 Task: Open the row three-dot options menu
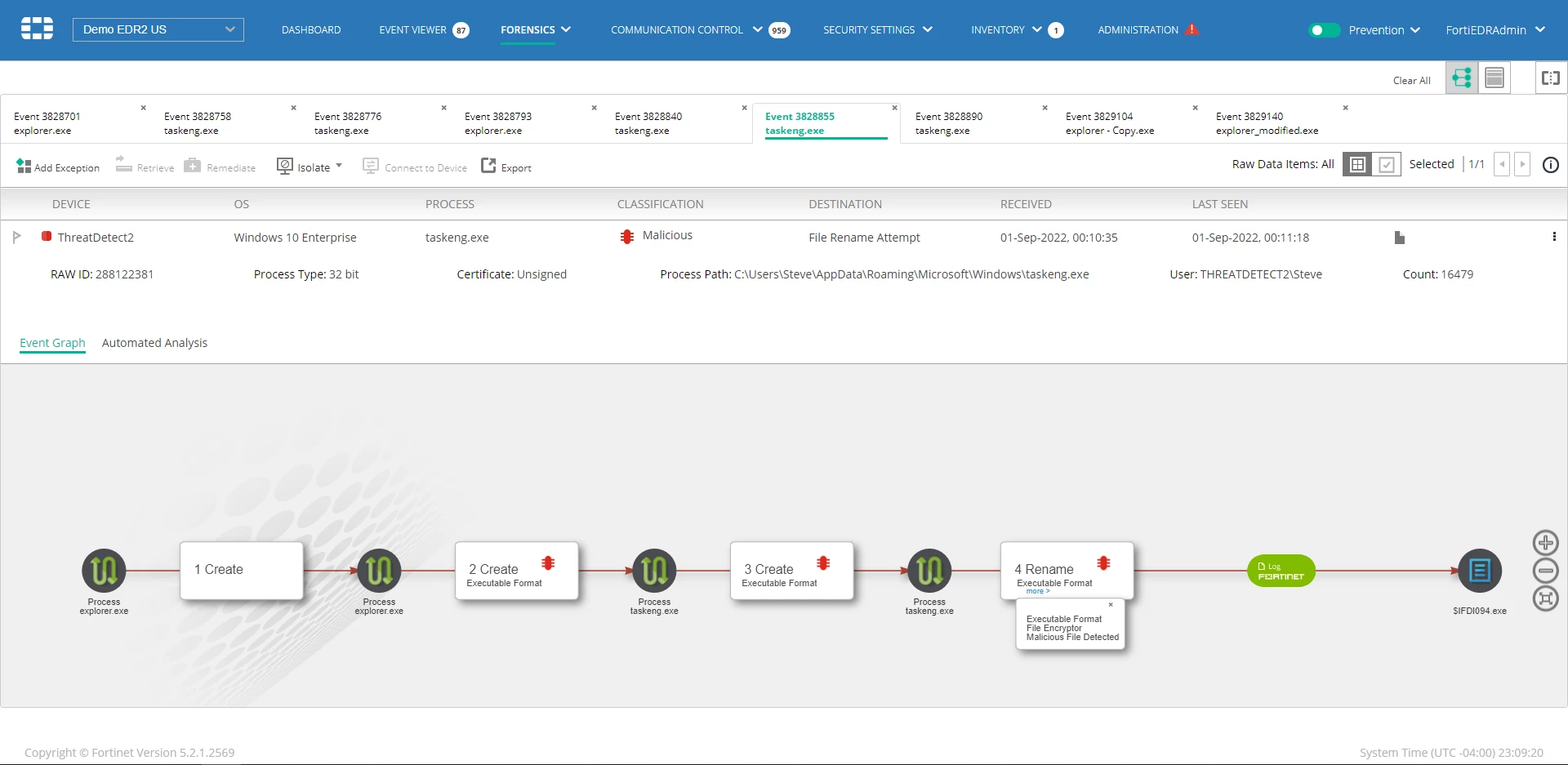point(1553,237)
